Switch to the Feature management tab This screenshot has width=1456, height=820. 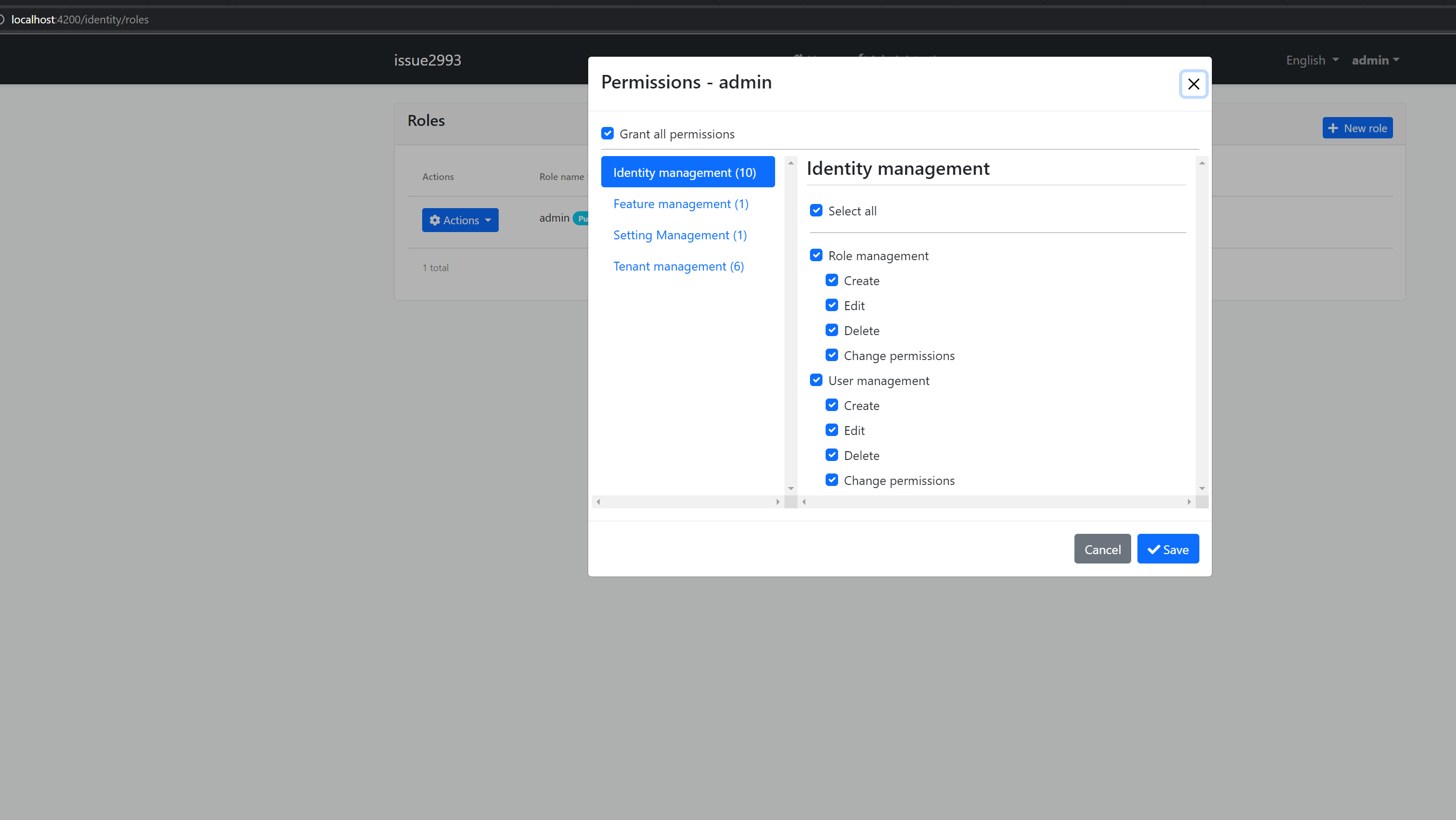(680, 203)
